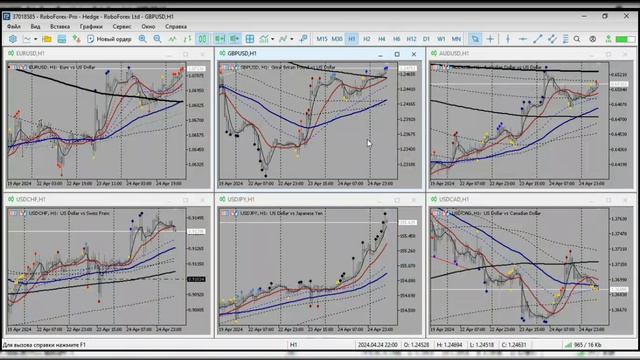Click the Новый ордер button
The image size is (640, 360).
(x=109, y=39)
